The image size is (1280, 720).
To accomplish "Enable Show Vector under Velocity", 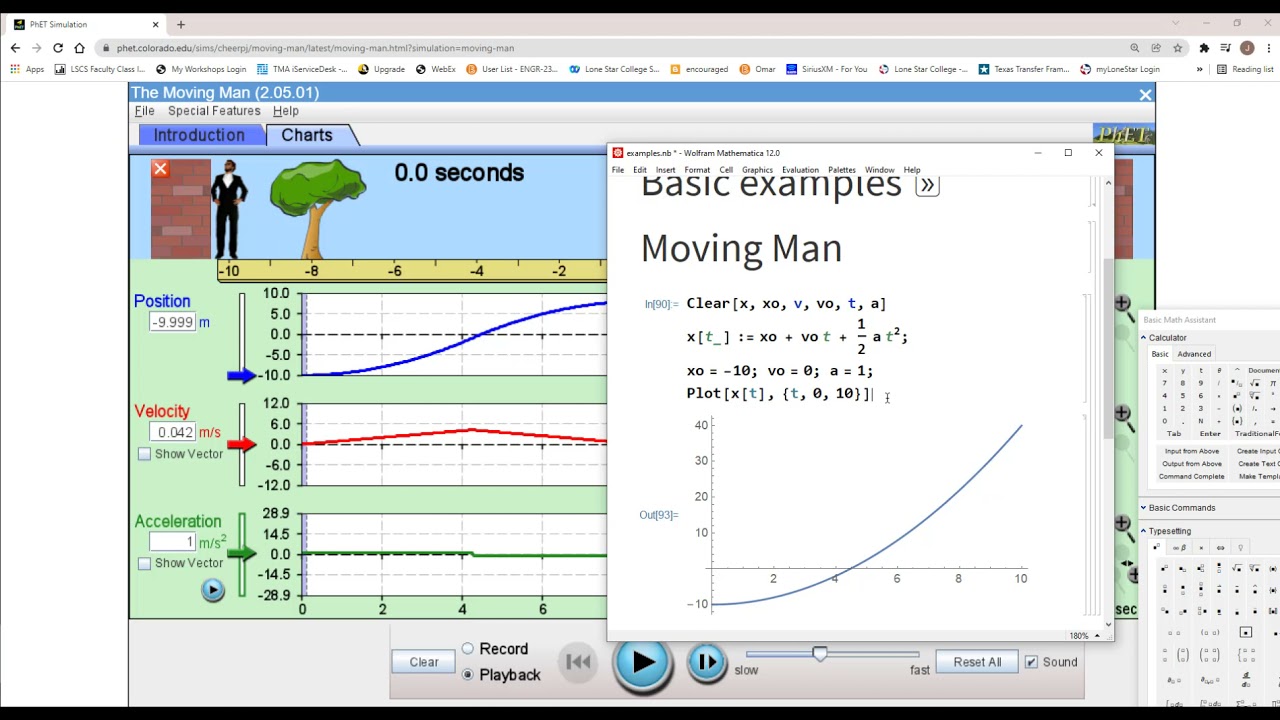I will pos(144,454).
